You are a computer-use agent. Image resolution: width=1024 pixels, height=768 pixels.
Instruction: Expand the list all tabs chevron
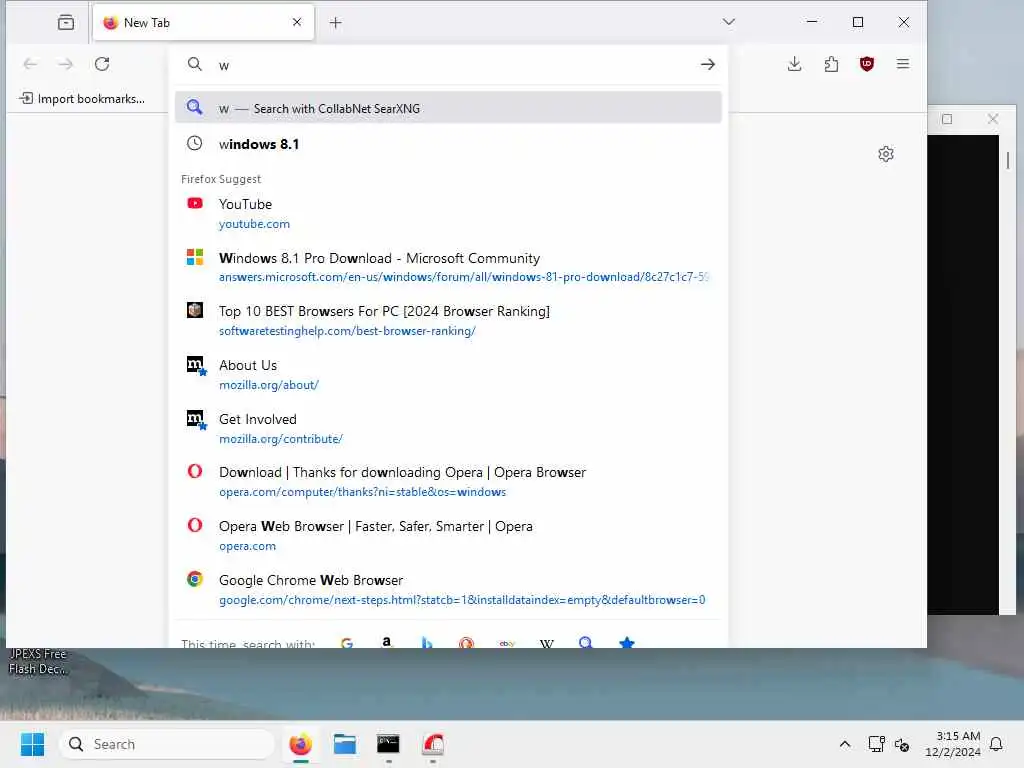click(x=729, y=22)
